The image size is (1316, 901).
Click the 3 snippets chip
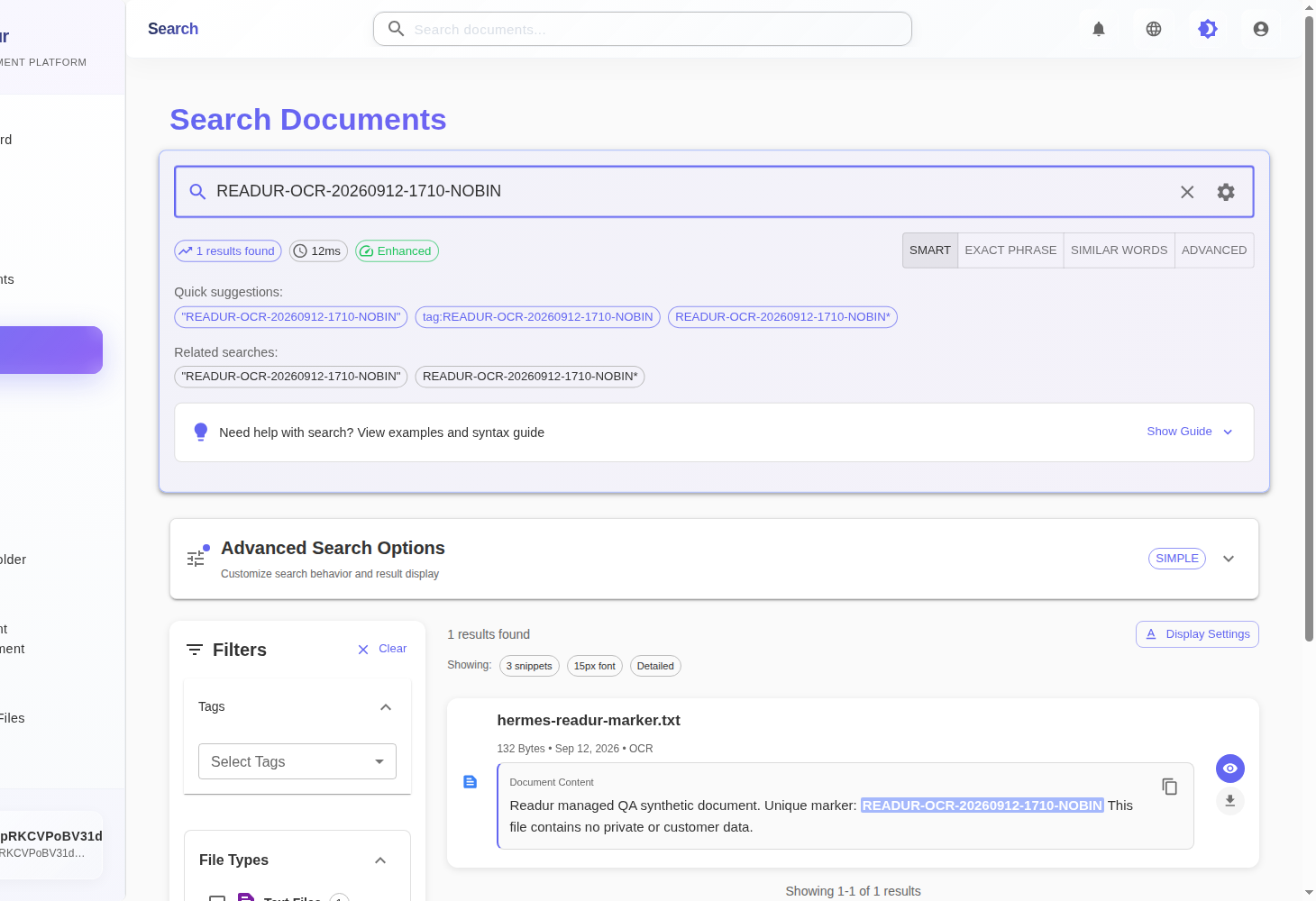[529, 666]
